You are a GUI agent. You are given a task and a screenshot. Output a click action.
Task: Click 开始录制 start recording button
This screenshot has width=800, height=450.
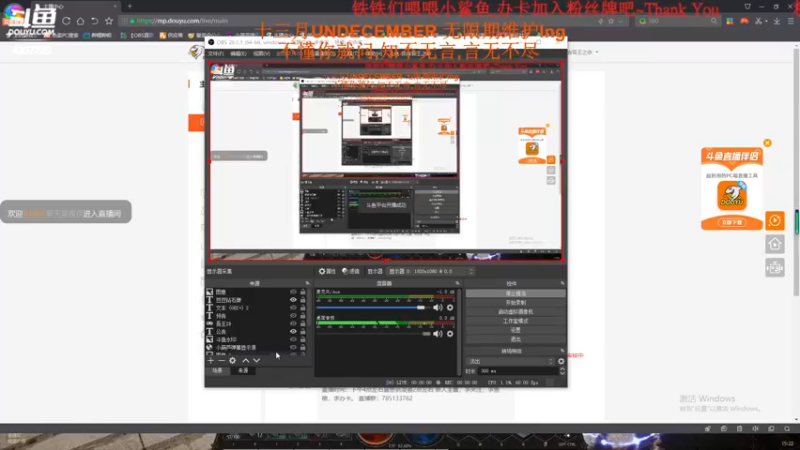click(515, 303)
